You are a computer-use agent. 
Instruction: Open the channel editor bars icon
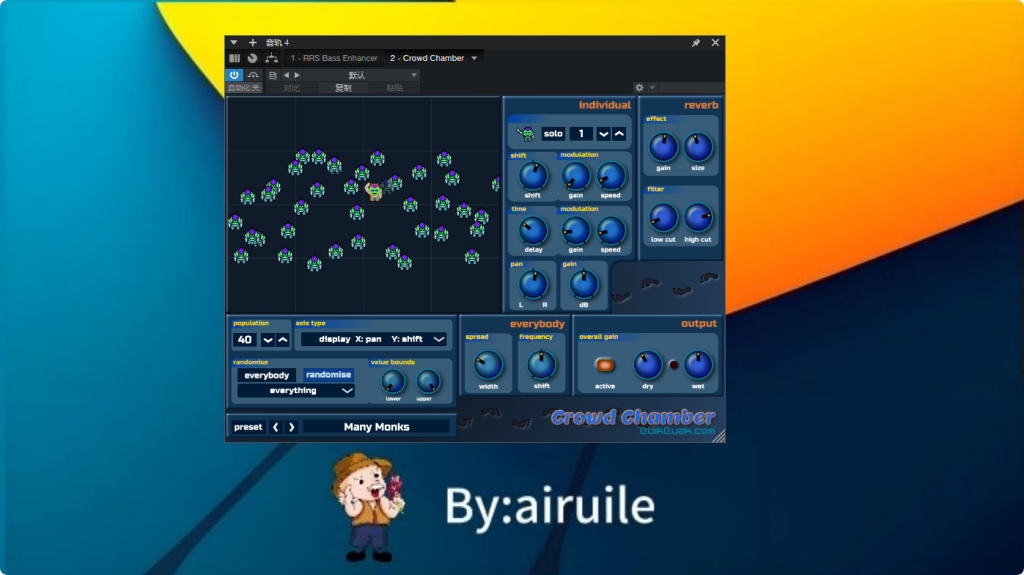234,58
